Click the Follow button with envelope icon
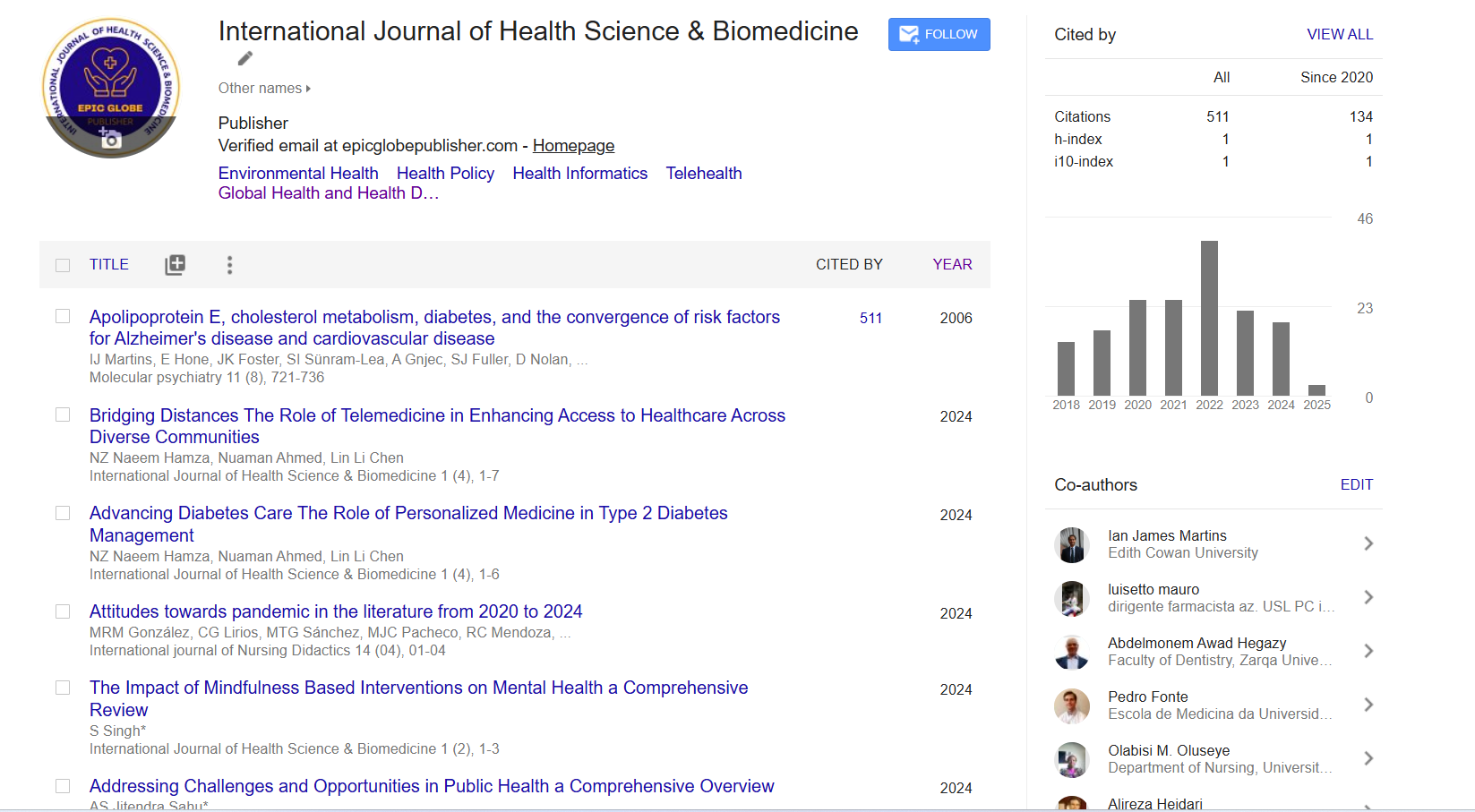The width and height of the screenshot is (1475, 812). (939, 34)
